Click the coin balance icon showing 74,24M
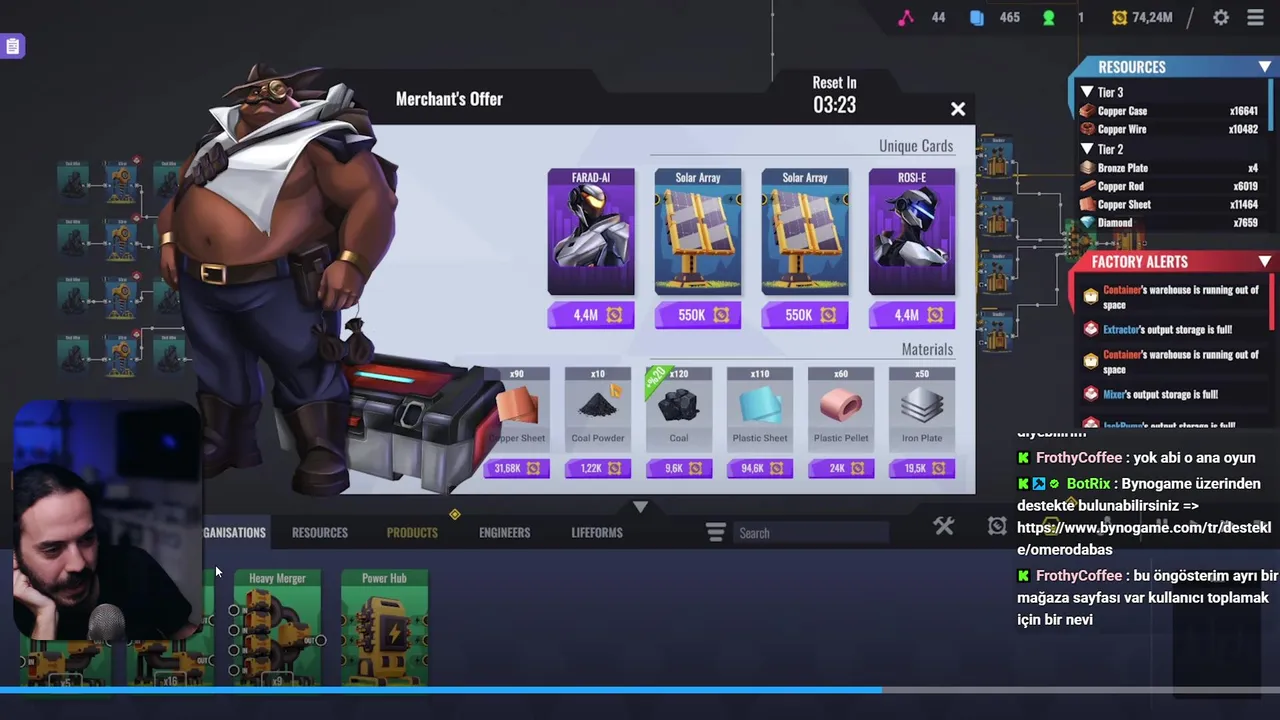The width and height of the screenshot is (1280, 720). coord(1120,17)
